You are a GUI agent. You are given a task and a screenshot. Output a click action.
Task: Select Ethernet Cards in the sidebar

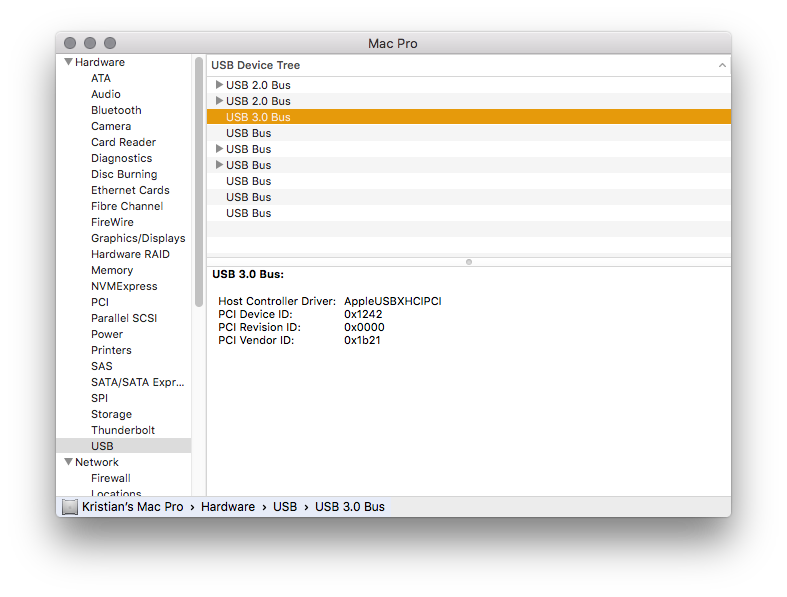click(x=130, y=190)
